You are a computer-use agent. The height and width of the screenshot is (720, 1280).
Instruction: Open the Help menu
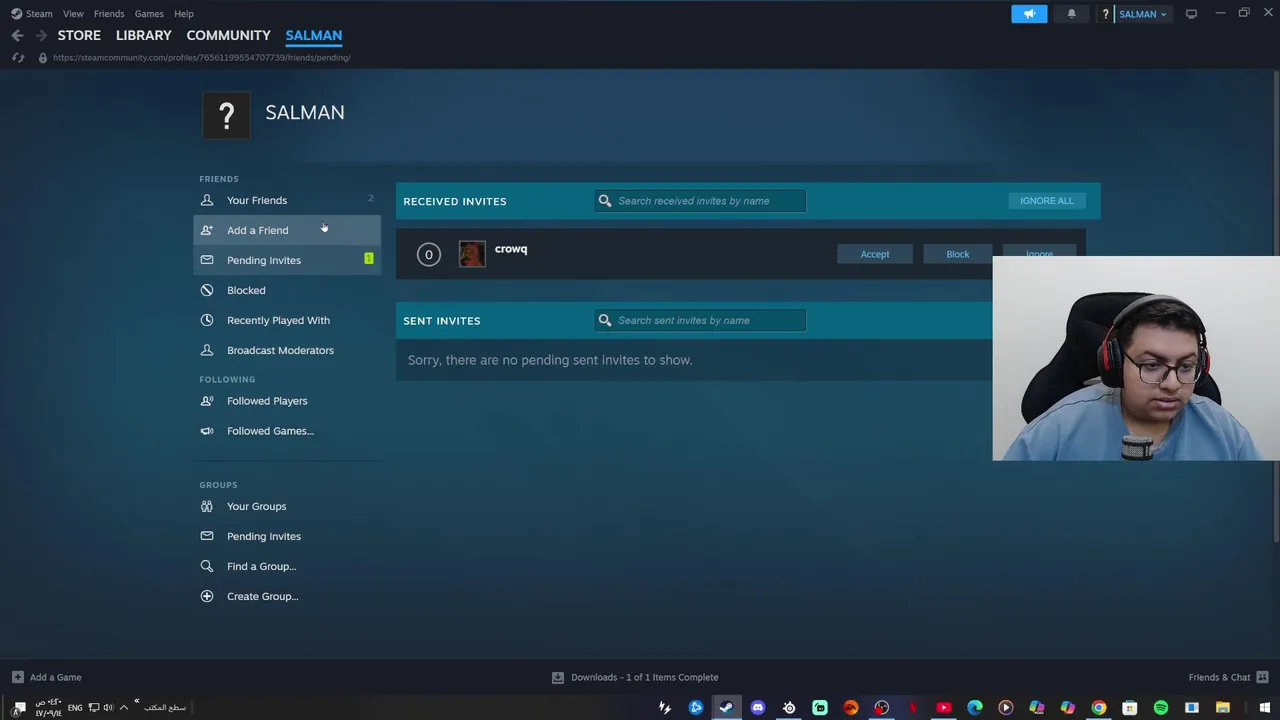click(x=184, y=14)
